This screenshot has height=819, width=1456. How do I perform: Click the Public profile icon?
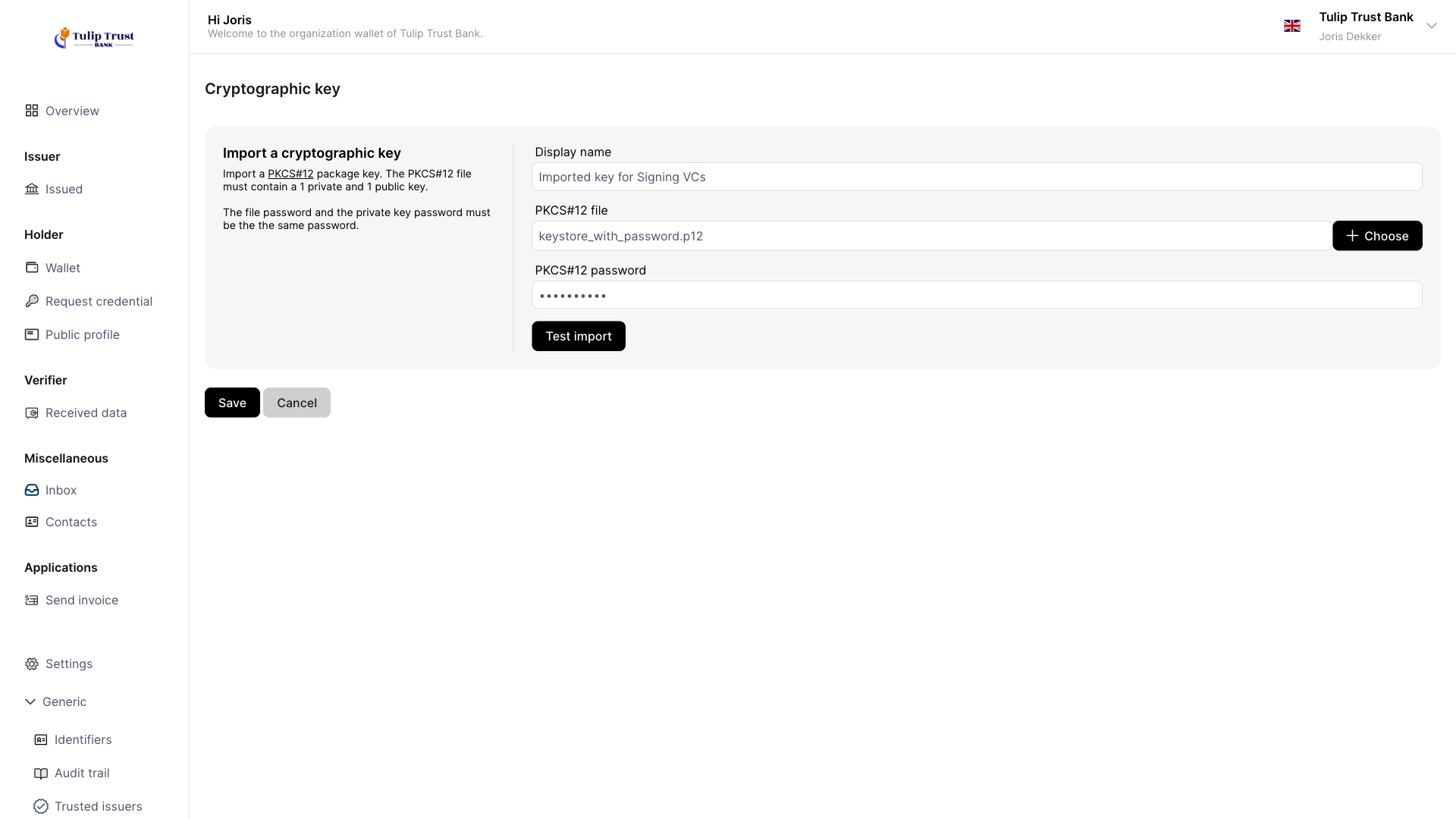coord(31,334)
